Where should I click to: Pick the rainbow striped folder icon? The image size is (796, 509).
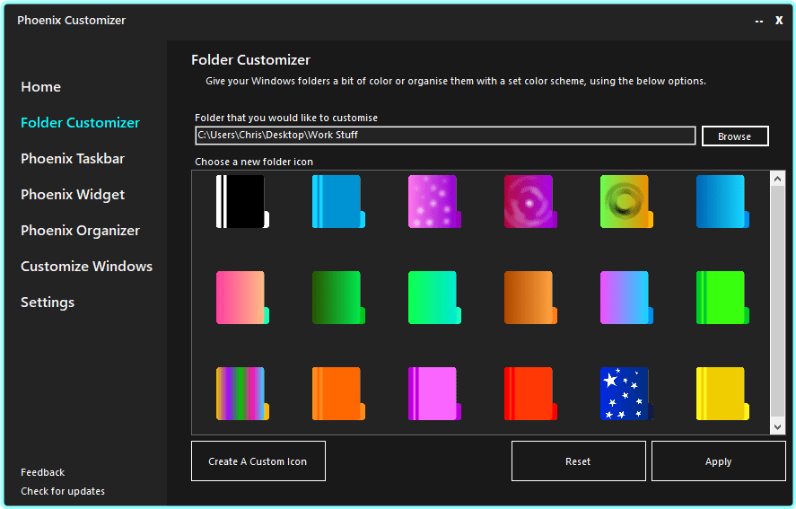click(x=241, y=393)
